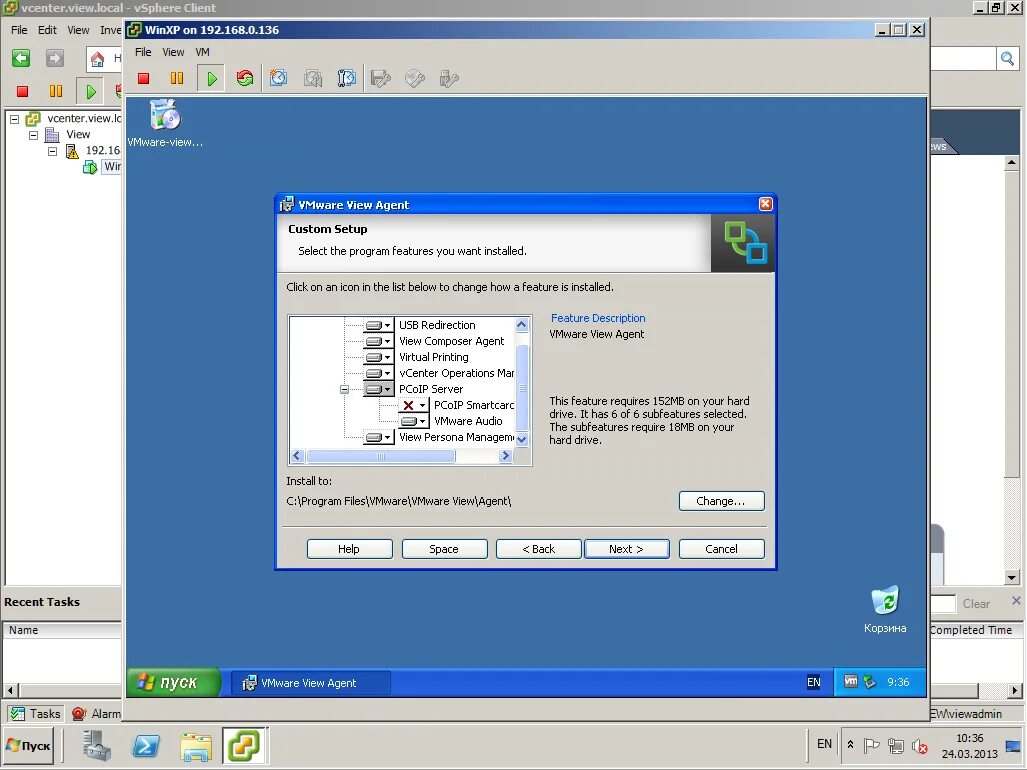The image size is (1027, 770).
Task: Open the пуск start menu in WinXP
Action: tap(173, 682)
